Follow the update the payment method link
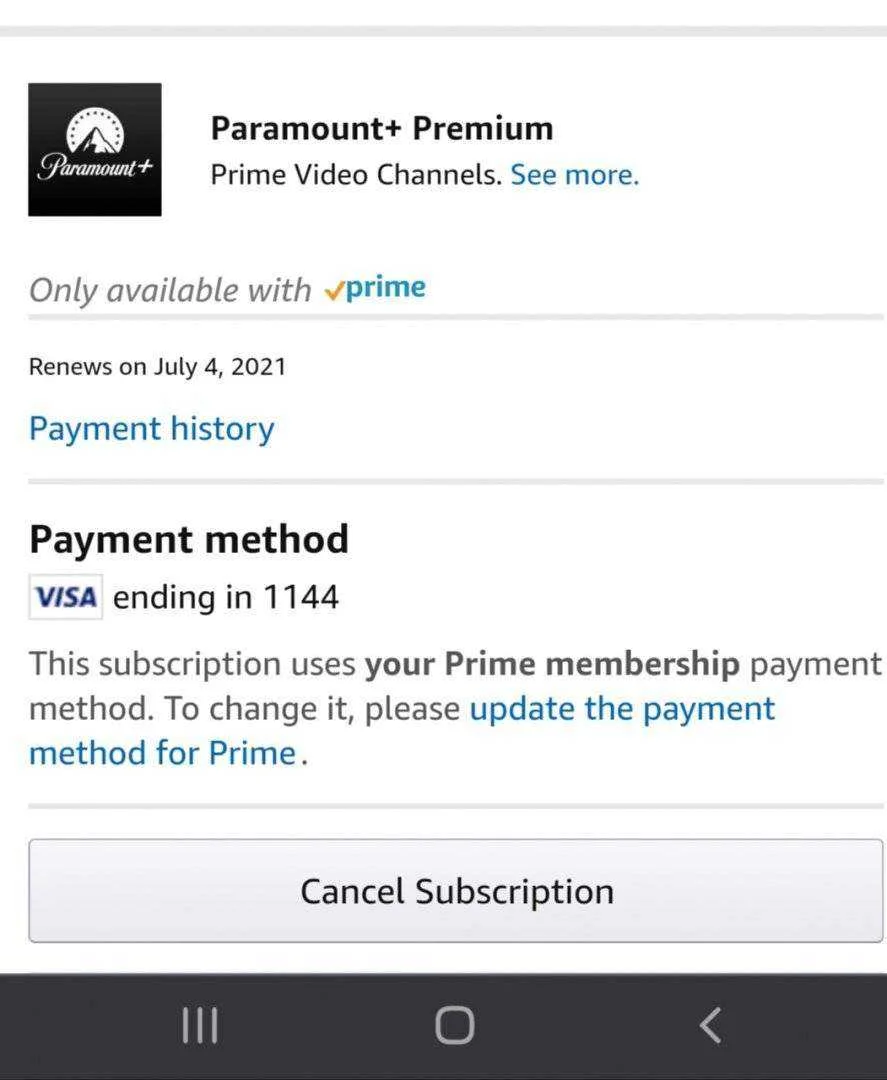 click(622, 709)
